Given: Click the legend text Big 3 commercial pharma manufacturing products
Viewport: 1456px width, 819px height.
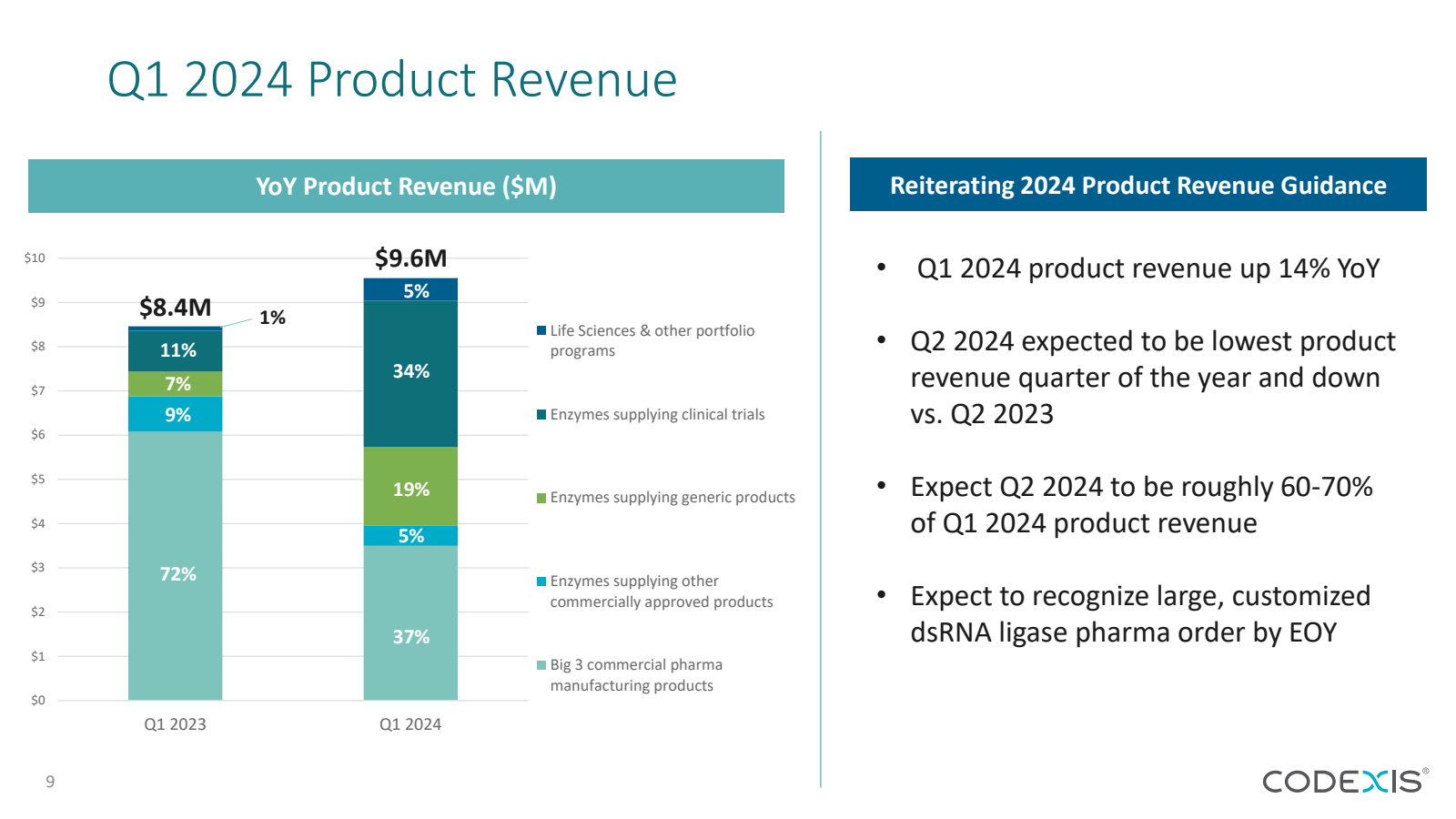Looking at the screenshot, I should (636, 675).
